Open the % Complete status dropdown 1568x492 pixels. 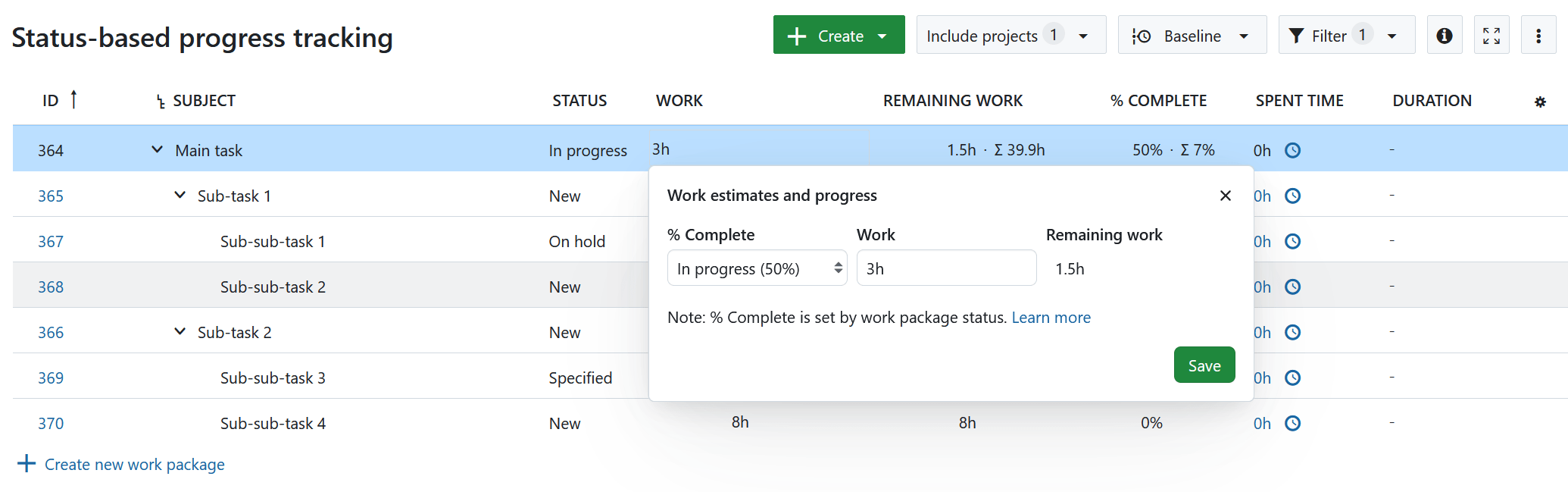756,268
